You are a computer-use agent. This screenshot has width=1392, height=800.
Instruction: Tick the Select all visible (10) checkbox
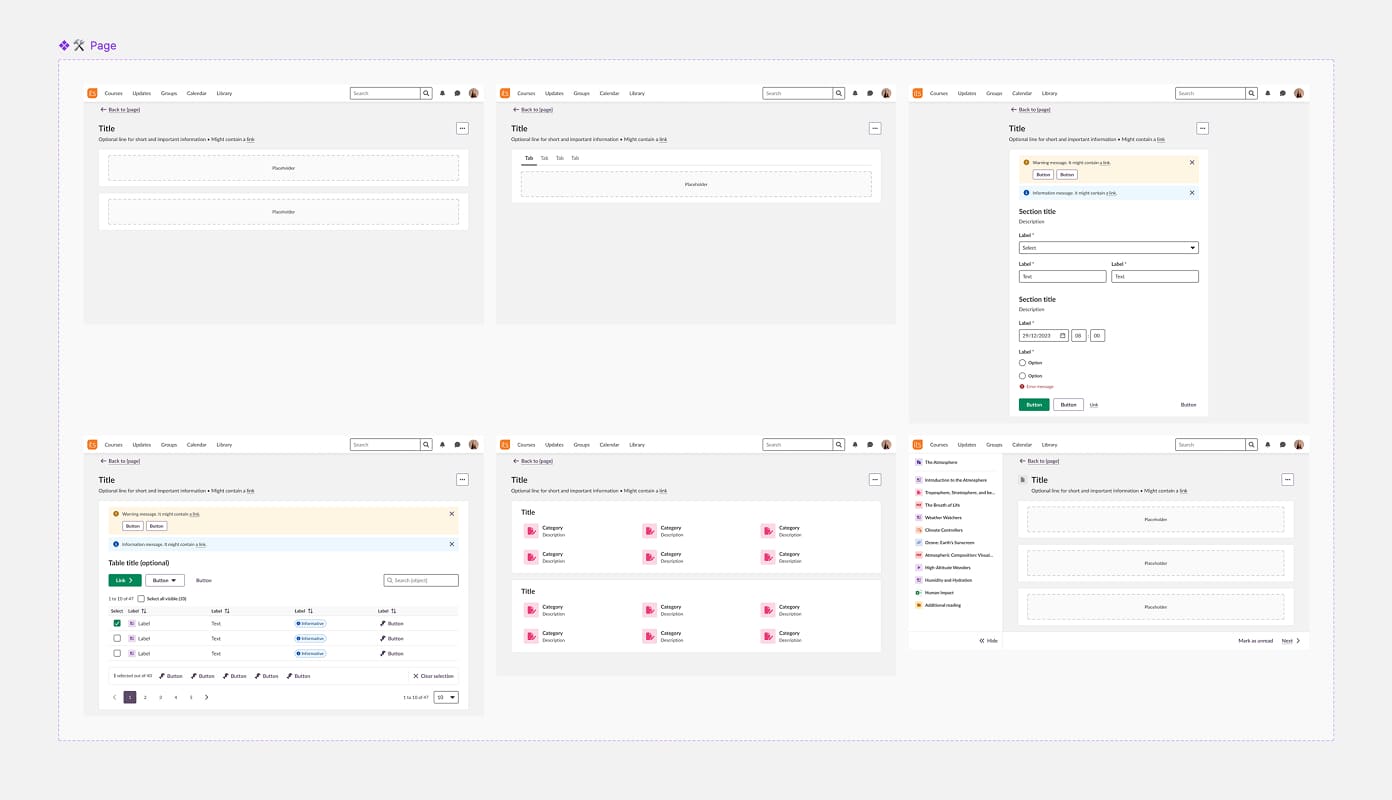click(x=141, y=599)
